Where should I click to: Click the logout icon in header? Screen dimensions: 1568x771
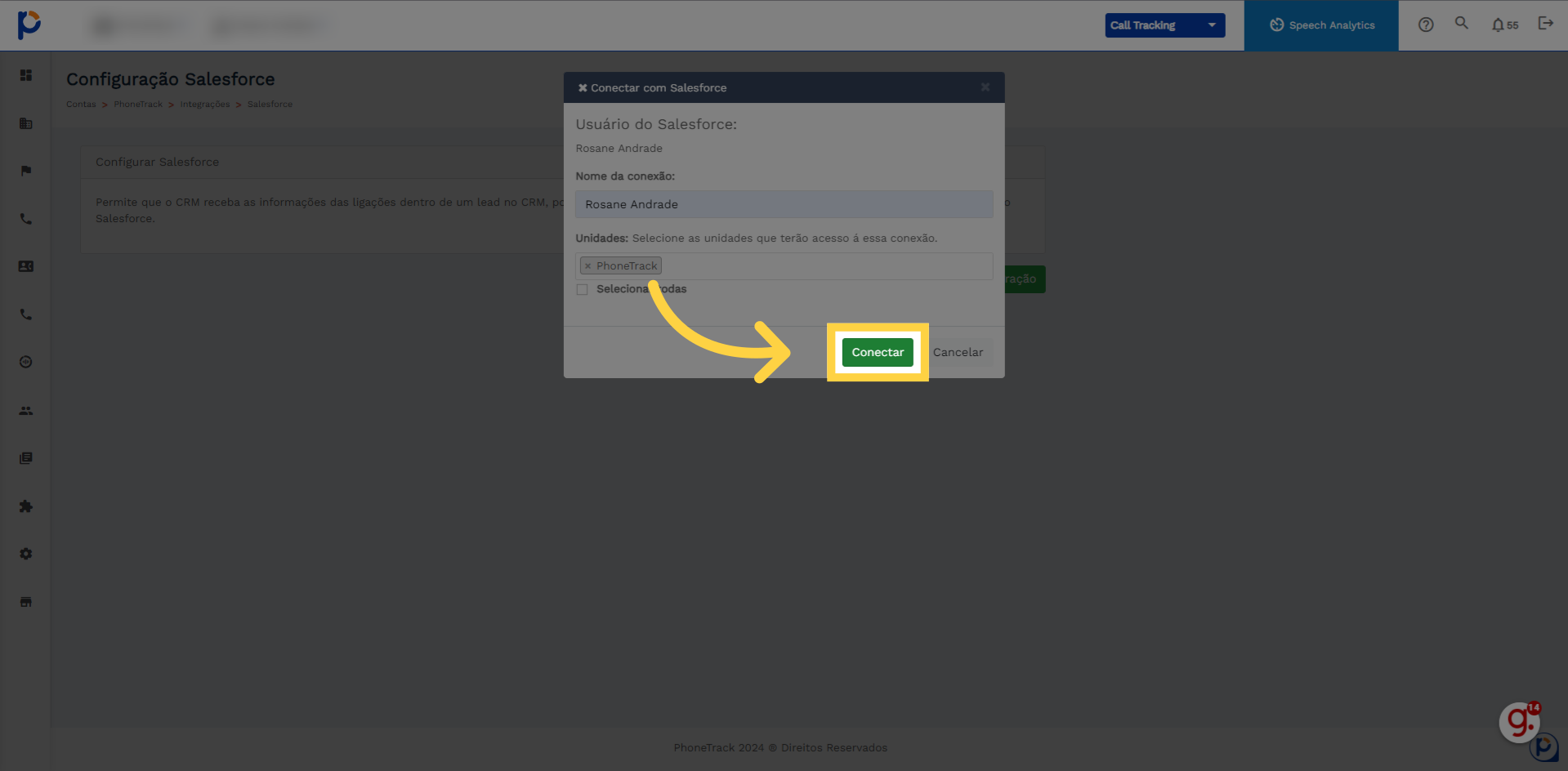(x=1545, y=23)
